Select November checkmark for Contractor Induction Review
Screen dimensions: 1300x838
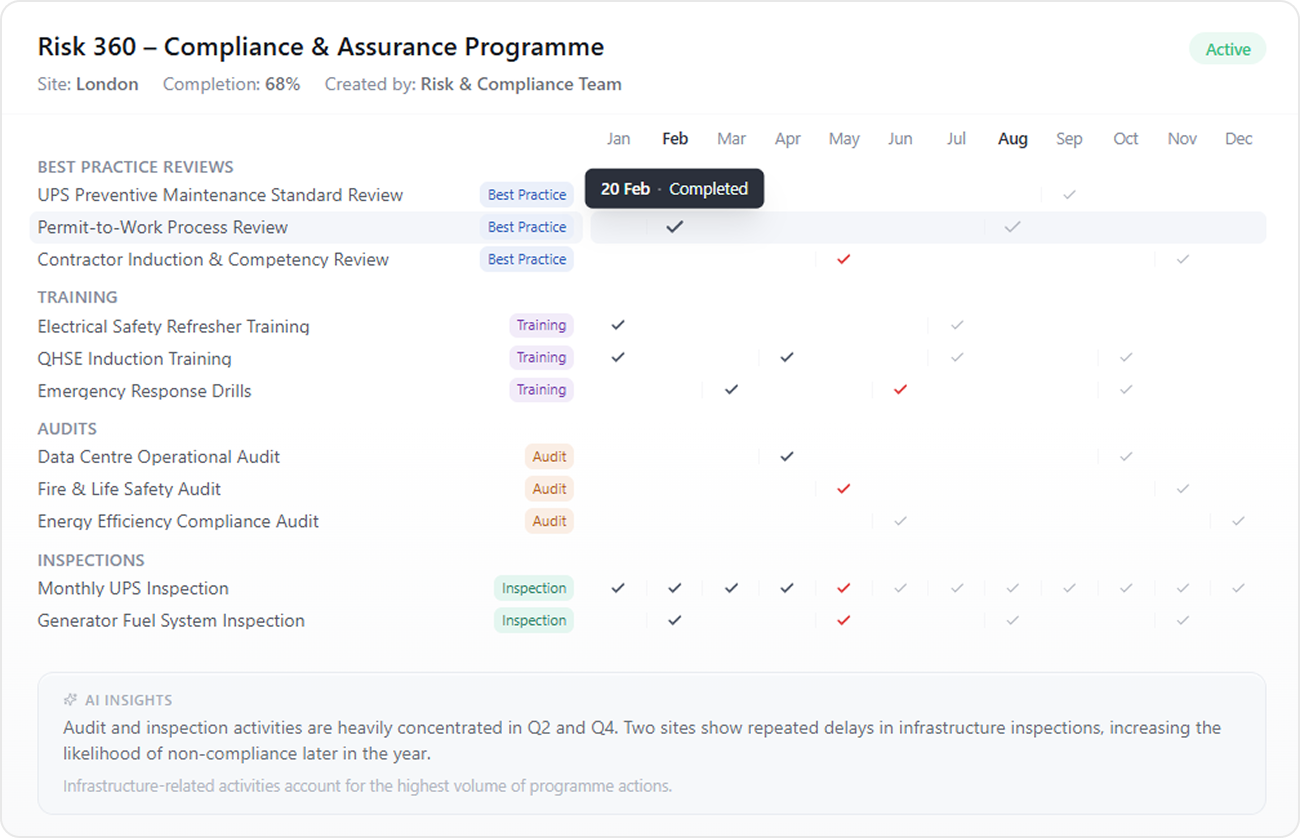click(1183, 259)
